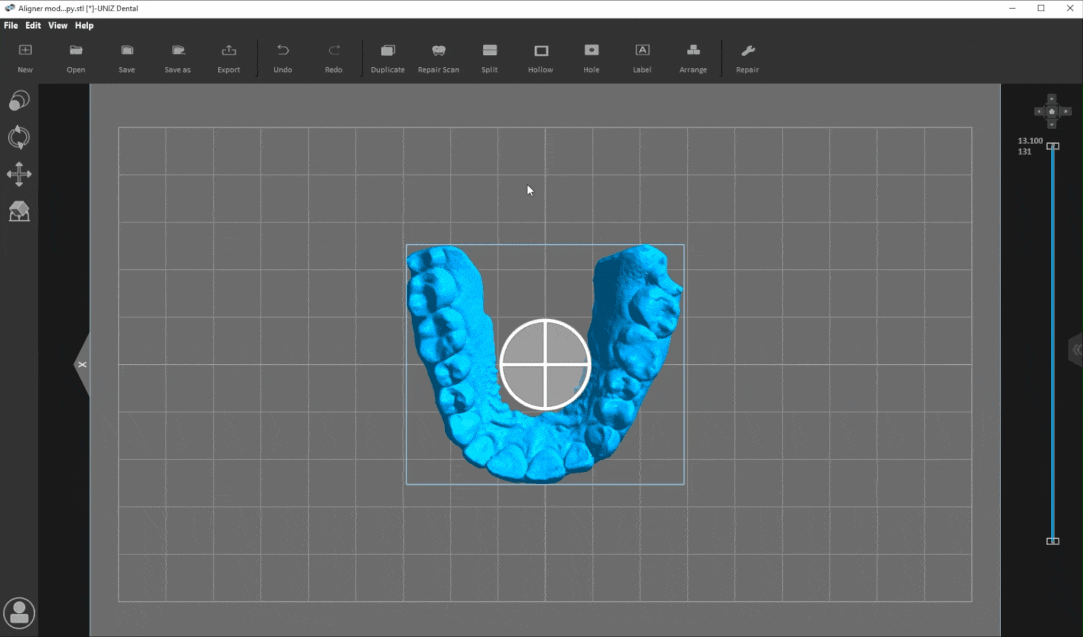Collapse the left panel with X tab
Viewport: 1083px width, 637px height.
coord(82,365)
